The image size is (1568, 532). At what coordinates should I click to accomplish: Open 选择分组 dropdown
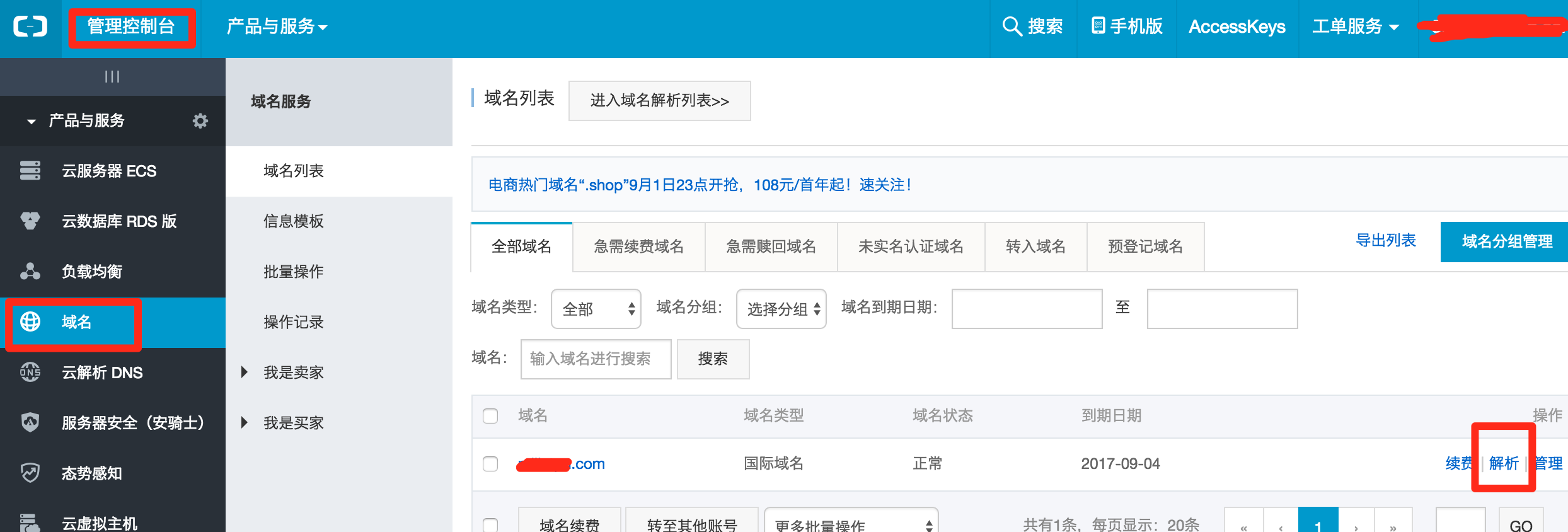pos(781,309)
